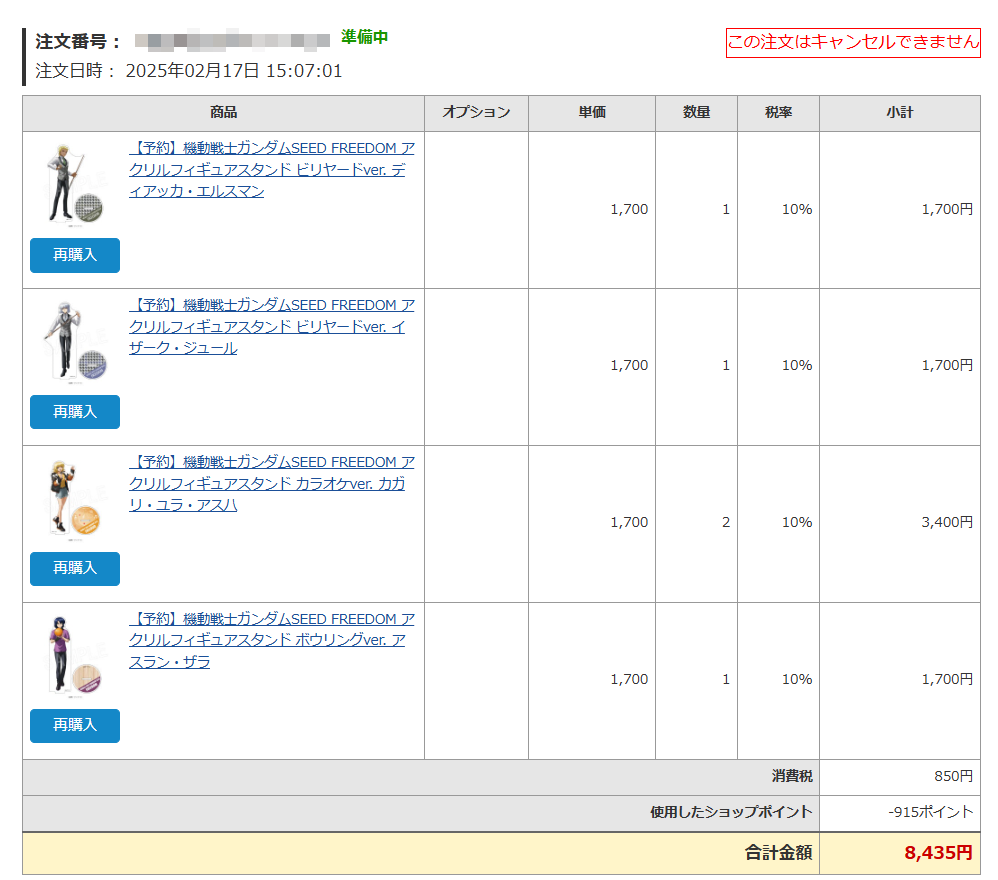This screenshot has height=880, width=998.
Task: Click 10% tax rate in ディアッカ・エルスマン row
Action: pyautogui.click(x=797, y=209)
